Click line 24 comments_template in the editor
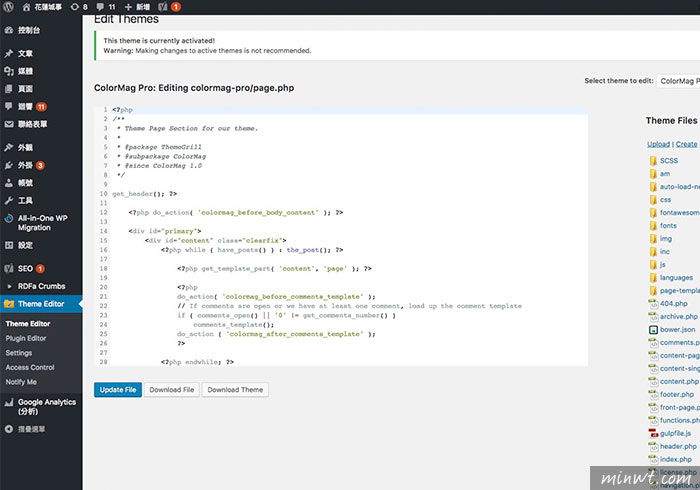 [x=233, y=325]
